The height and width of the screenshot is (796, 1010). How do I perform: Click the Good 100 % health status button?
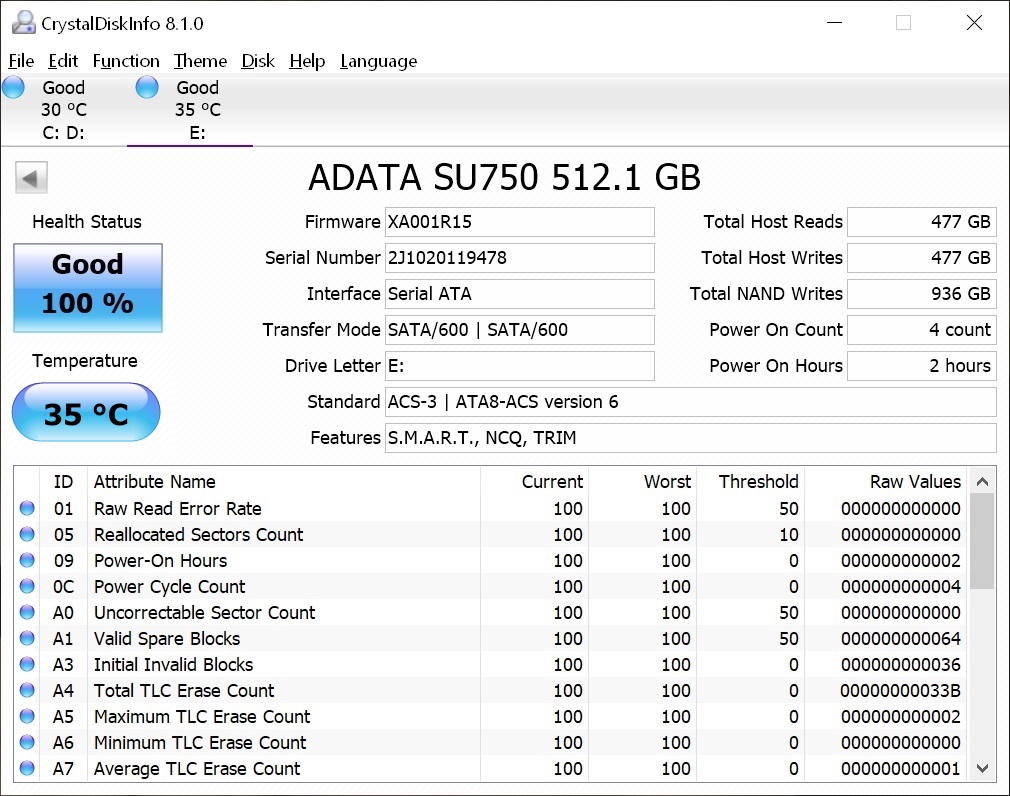(x=88, y=287)
